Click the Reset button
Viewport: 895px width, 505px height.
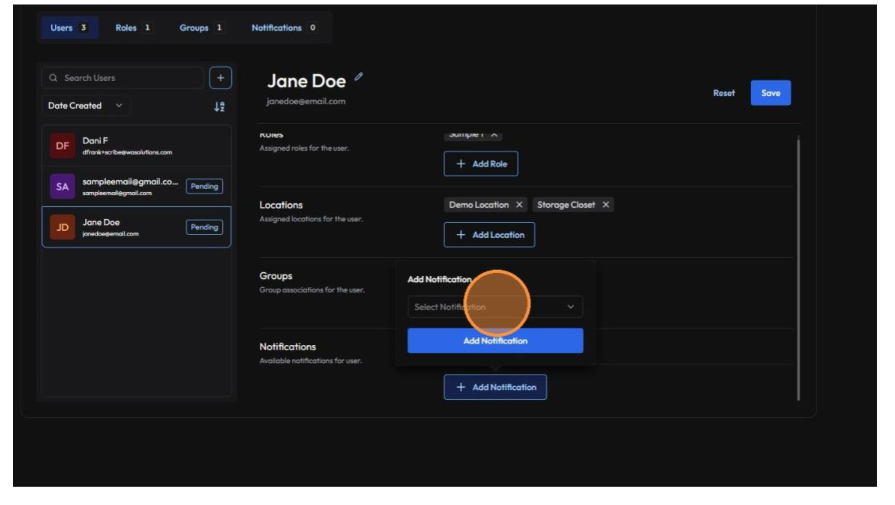click(724, 93)
